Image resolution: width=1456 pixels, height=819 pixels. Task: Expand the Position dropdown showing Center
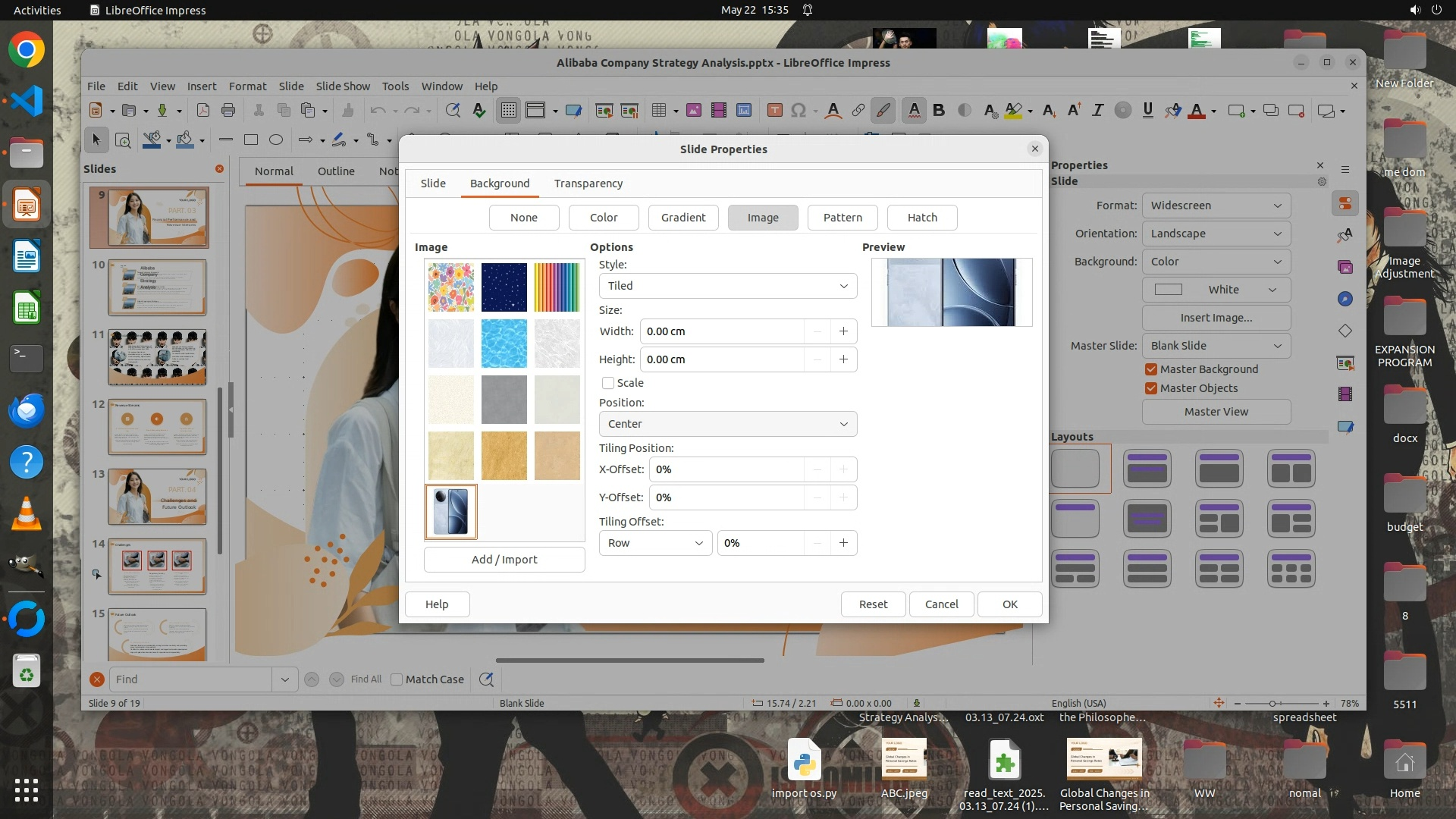727,424
